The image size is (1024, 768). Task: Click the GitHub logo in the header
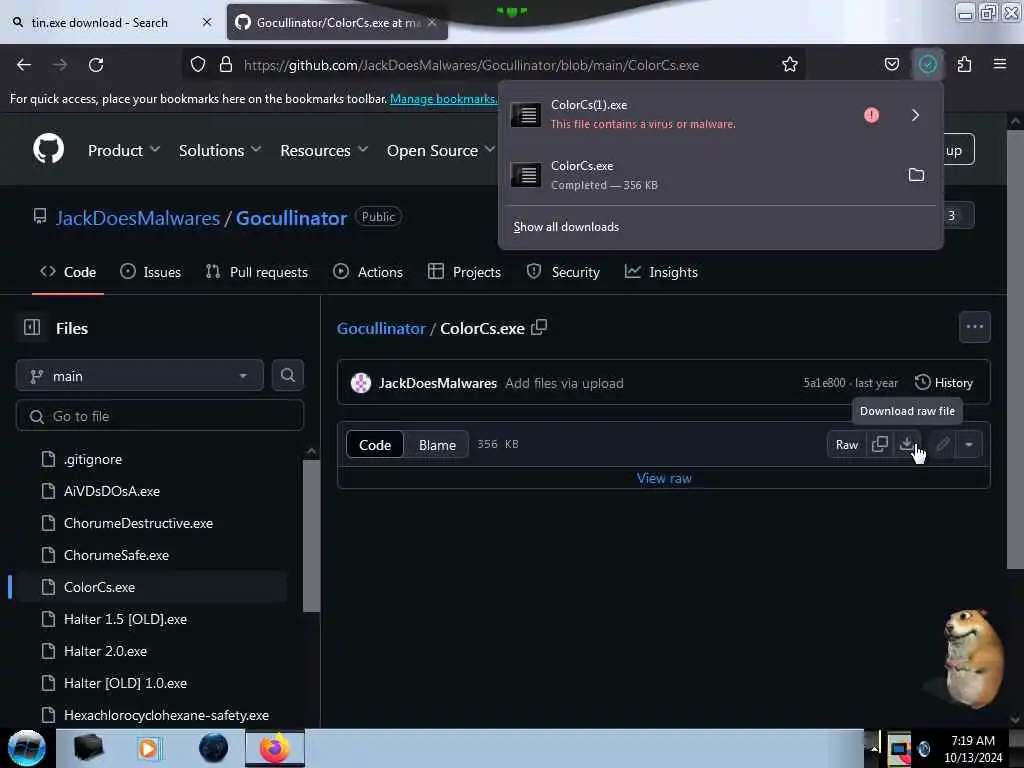(48, 149)
